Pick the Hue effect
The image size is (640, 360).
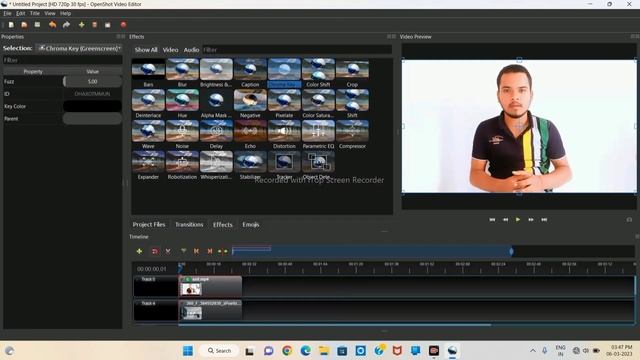click(182, 104)
